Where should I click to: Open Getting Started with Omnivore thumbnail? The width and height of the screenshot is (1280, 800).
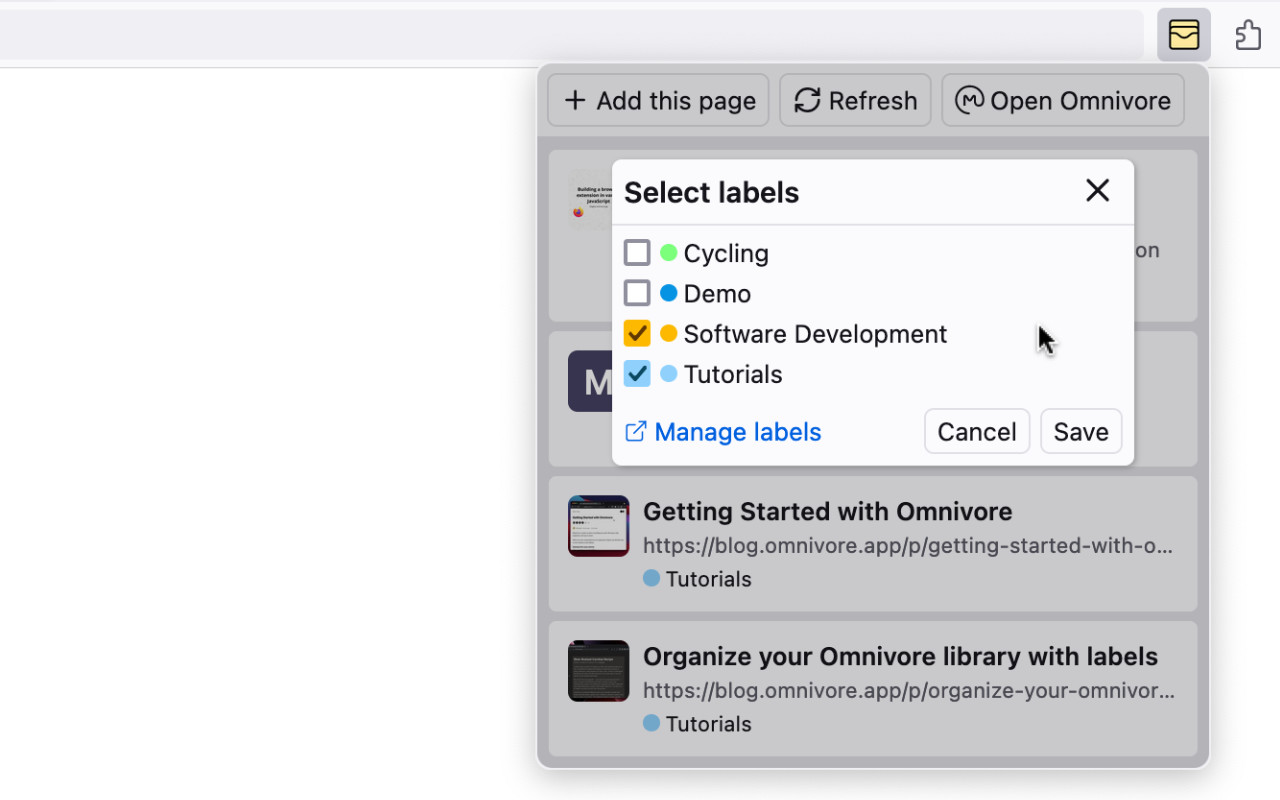[x=598, y=526]
